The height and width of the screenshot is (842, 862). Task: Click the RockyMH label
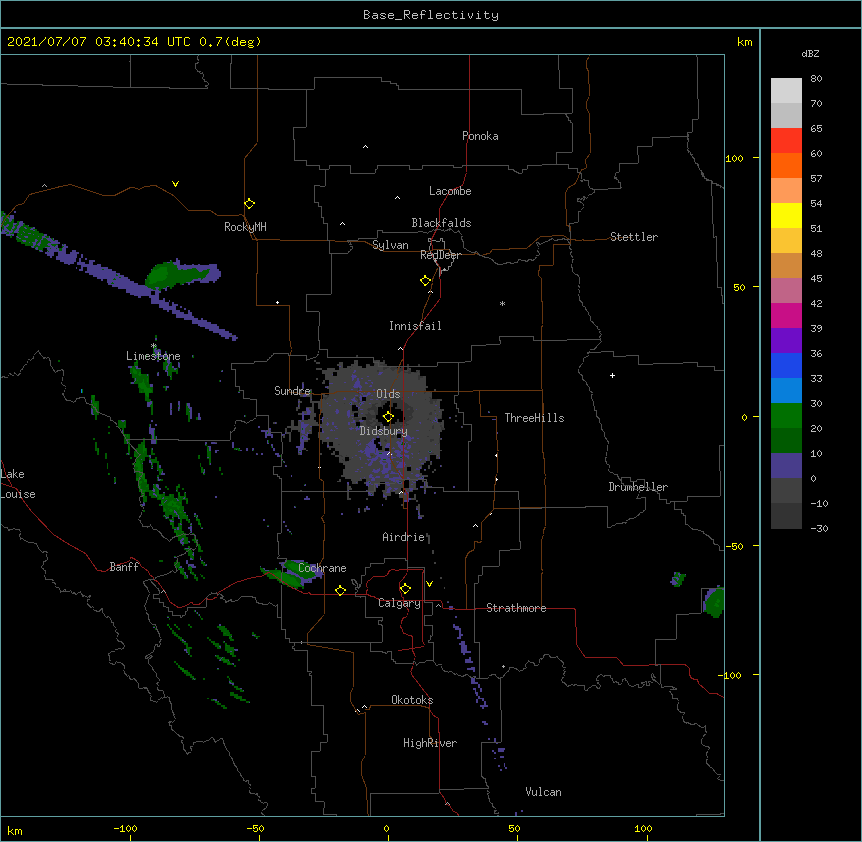click(245, 227)
